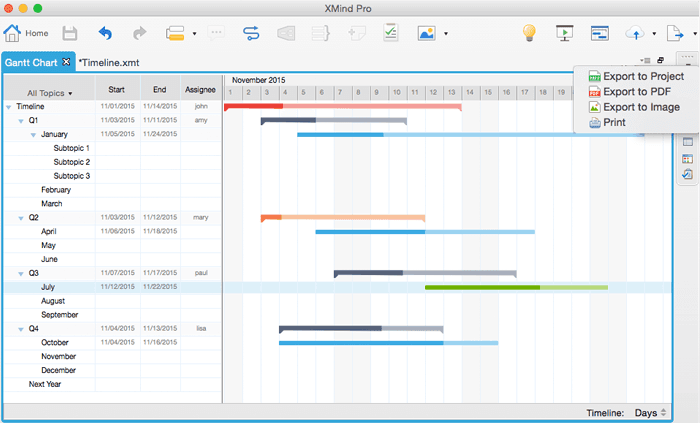The image size is (700, 423).
Task: Select the Subtopic 2 row
Action: (113, 162)
